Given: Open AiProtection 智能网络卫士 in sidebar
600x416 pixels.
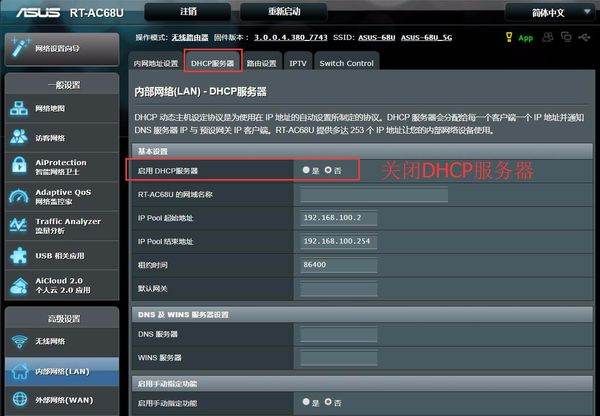Looking at the screenshot, I should (19, 167).
